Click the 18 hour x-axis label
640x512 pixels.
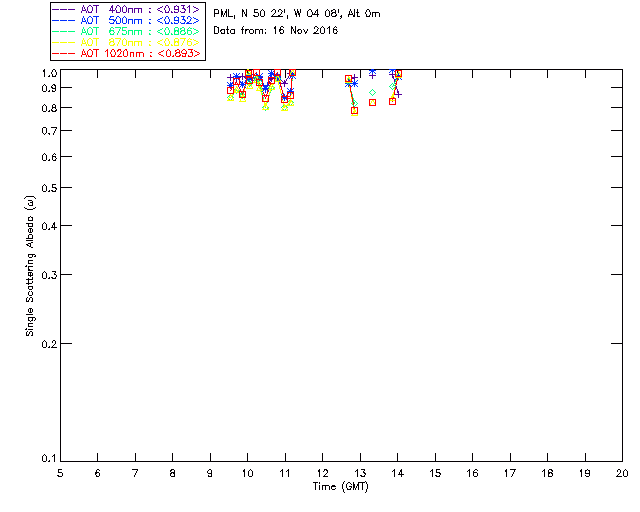pyautogui.click(x=547, y=473)
